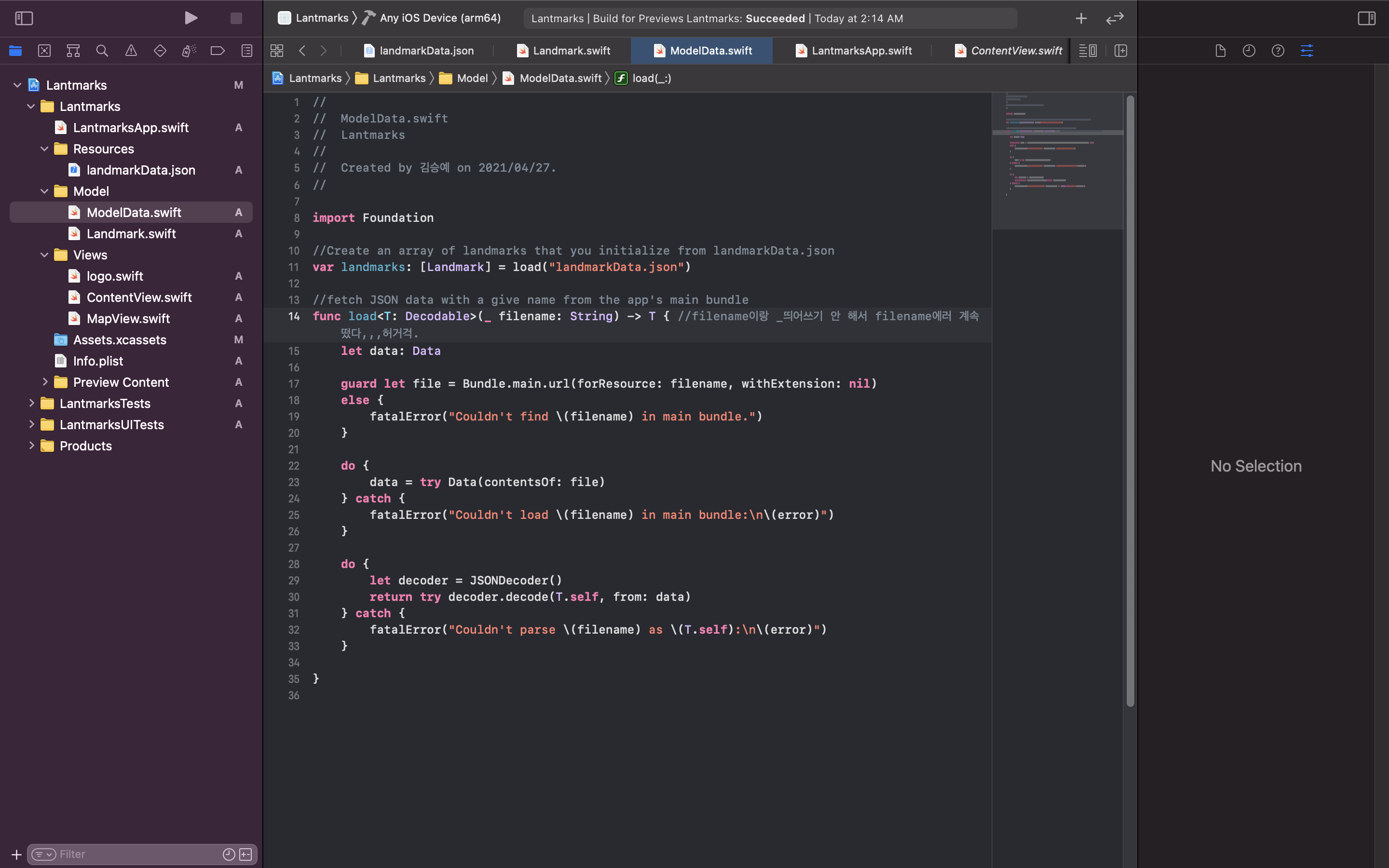
Task: Collapse the Resources folder
Action: [44, 149]
